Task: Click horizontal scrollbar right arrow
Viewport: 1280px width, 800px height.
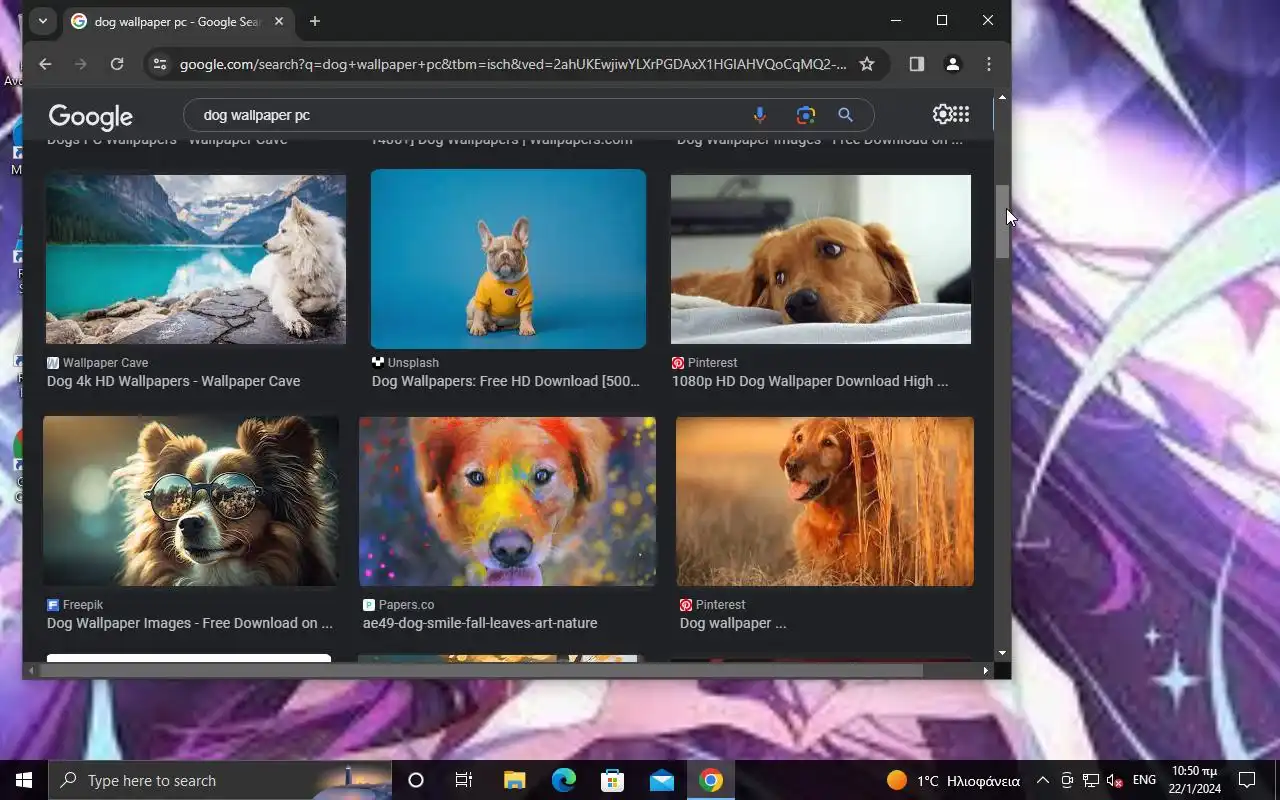Action: (985, 671)
